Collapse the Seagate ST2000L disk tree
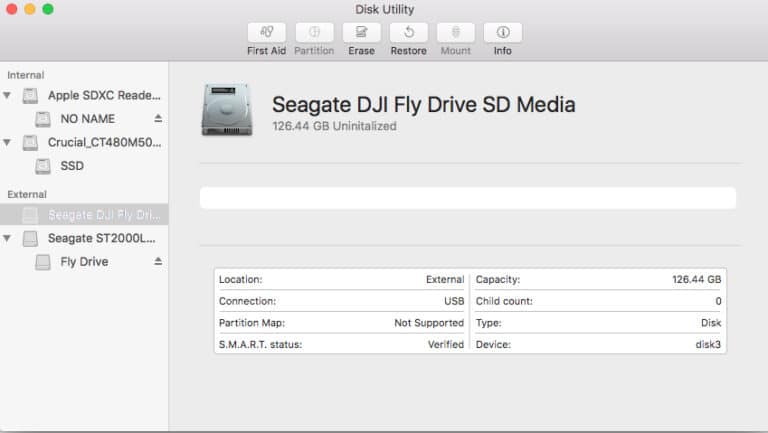The height and width of the screenshot is (433, 768). (x=7, y=238)
